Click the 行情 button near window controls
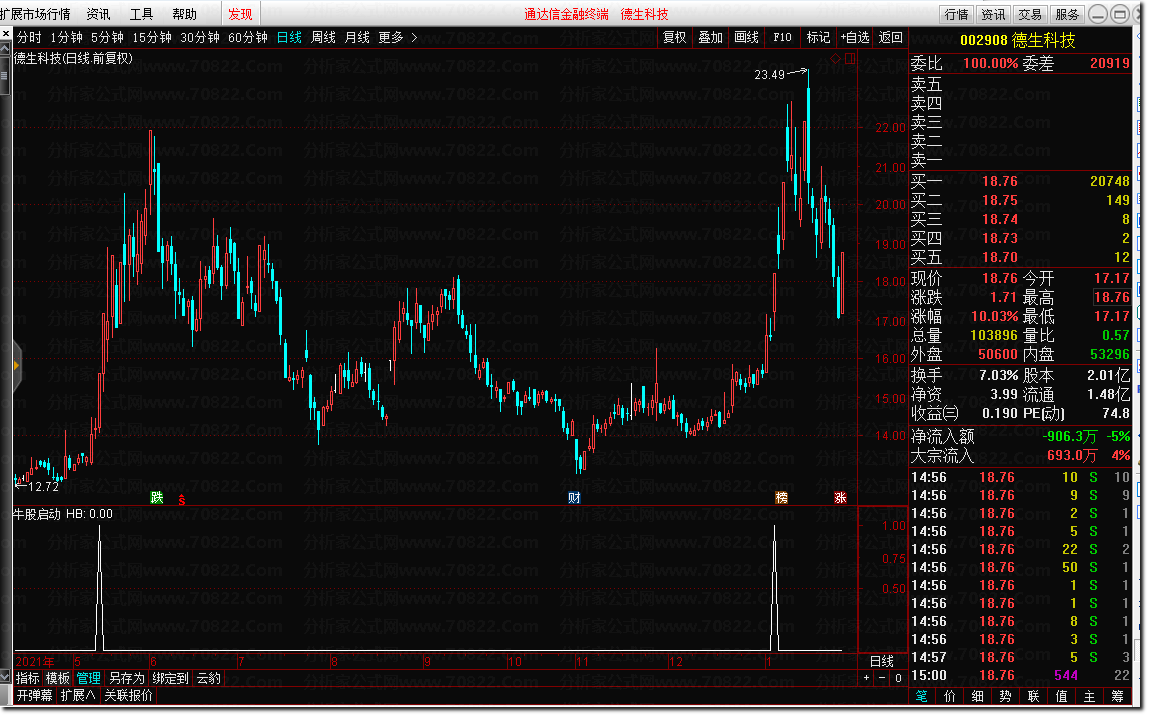This screenshot has width=1149, height=715. point(956,14)
